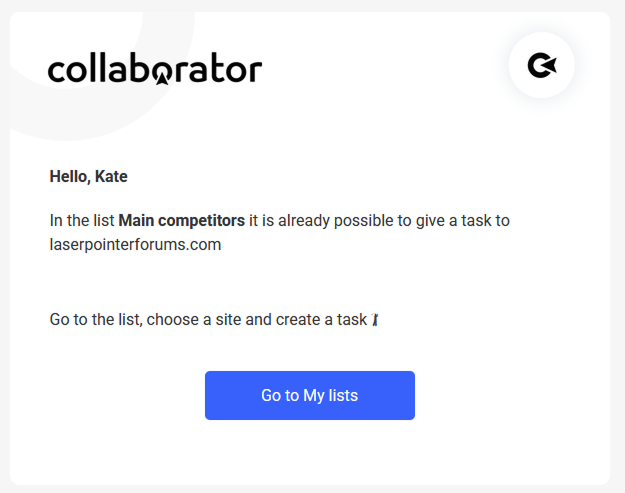Click the Hello, Kate greeting
The width and height of the screenshot is (625, 493).
tap(88, 177)
